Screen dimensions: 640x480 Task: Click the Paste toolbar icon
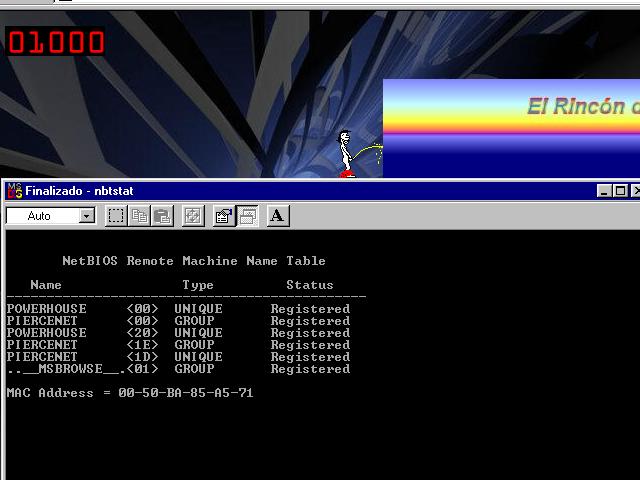point(162,216)
